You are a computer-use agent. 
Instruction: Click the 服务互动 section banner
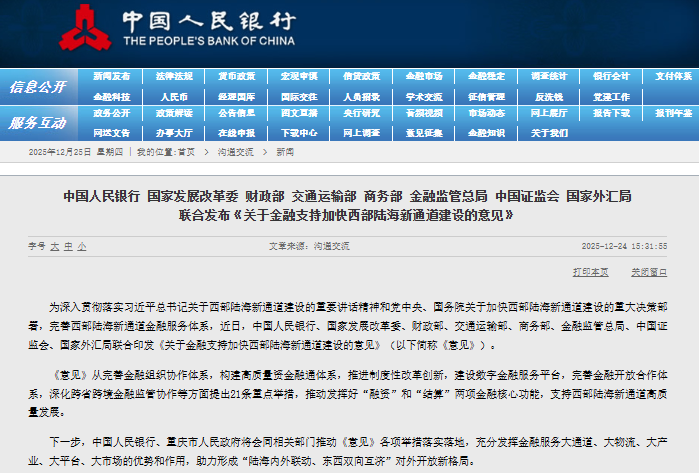pyautogui.click(x=38, y=123)
